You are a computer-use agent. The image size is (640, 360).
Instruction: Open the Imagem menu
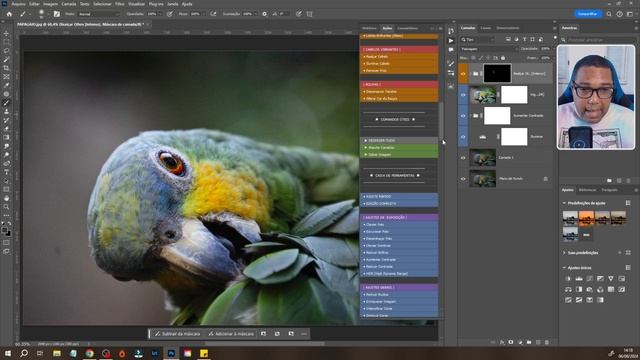coord(51,4)
